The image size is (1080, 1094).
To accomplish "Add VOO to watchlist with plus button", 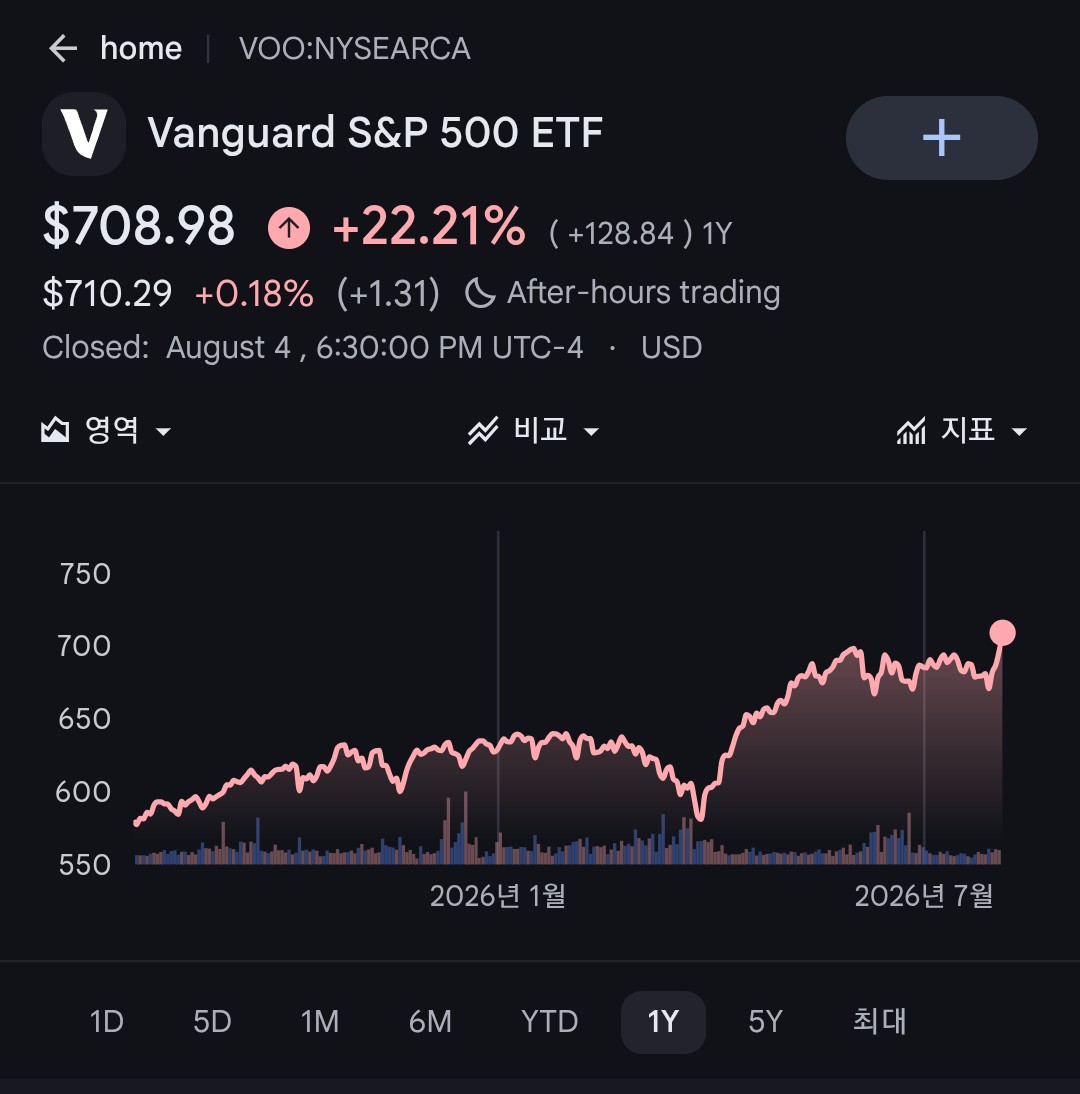I will [x=941, y=137].
